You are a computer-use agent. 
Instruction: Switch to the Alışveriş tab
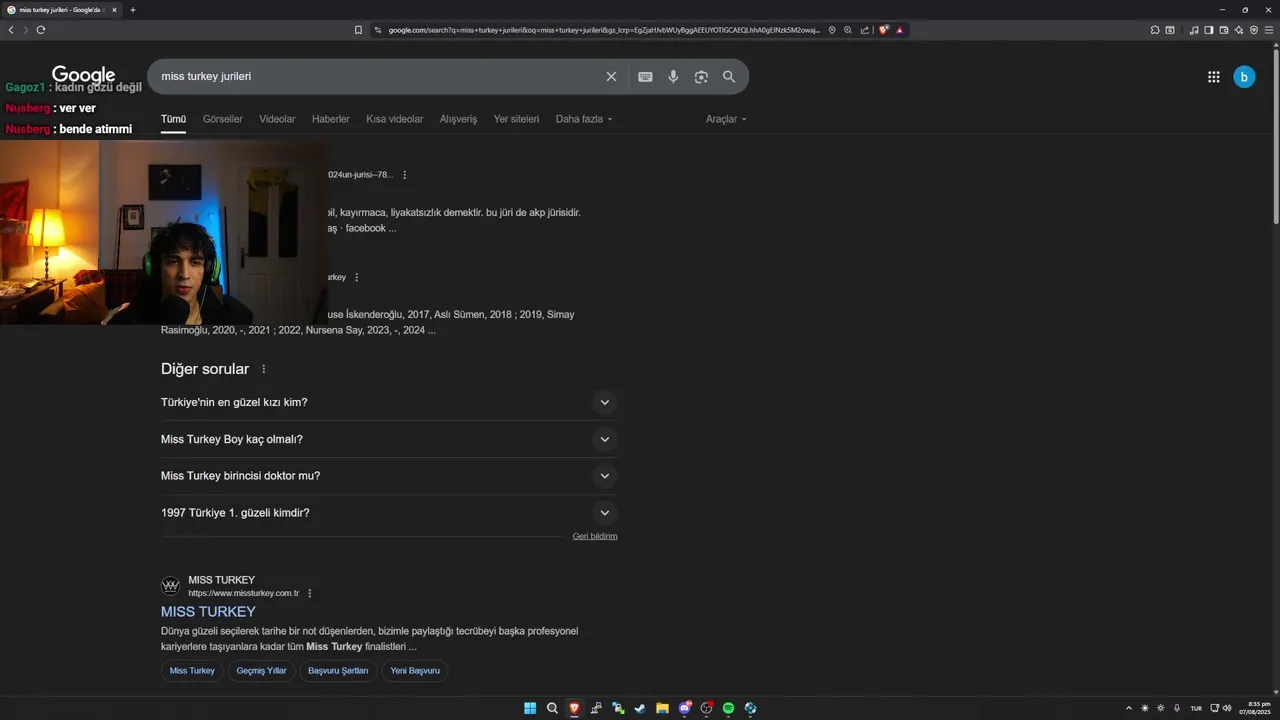pos(458,119)
